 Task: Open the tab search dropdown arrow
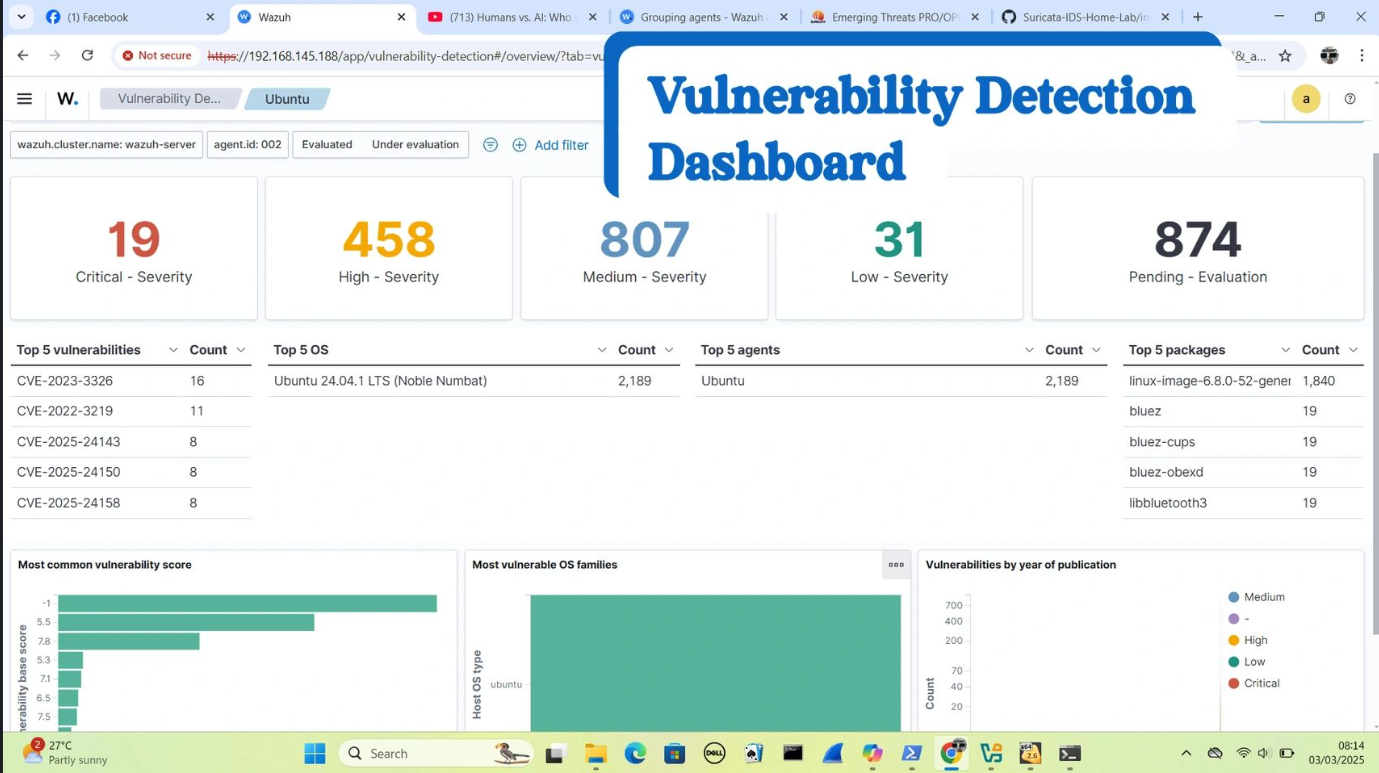click(x=21, y=17)
